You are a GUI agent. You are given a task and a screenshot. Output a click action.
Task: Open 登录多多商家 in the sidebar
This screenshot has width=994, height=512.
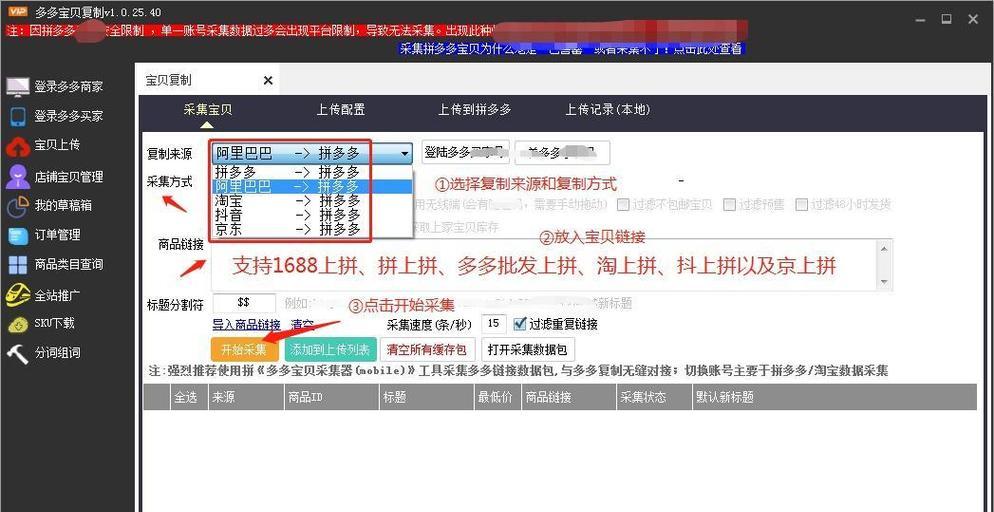click(55, 87)
